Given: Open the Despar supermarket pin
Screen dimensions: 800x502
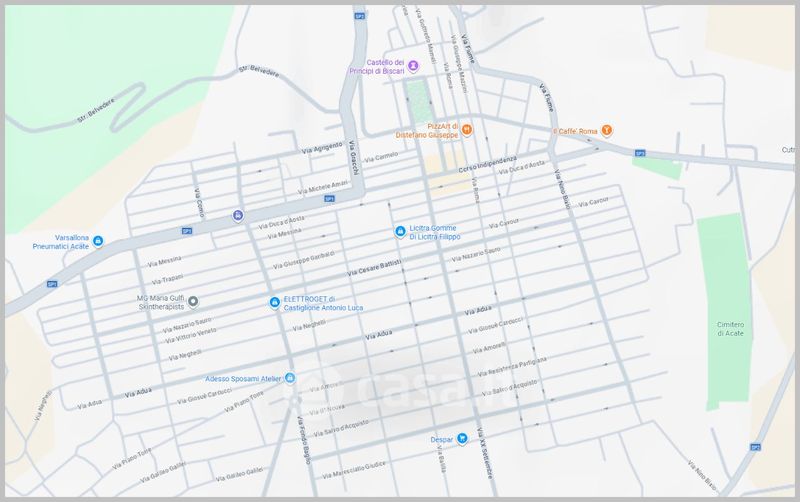Looking at the screenshot, I should point(463,438).
